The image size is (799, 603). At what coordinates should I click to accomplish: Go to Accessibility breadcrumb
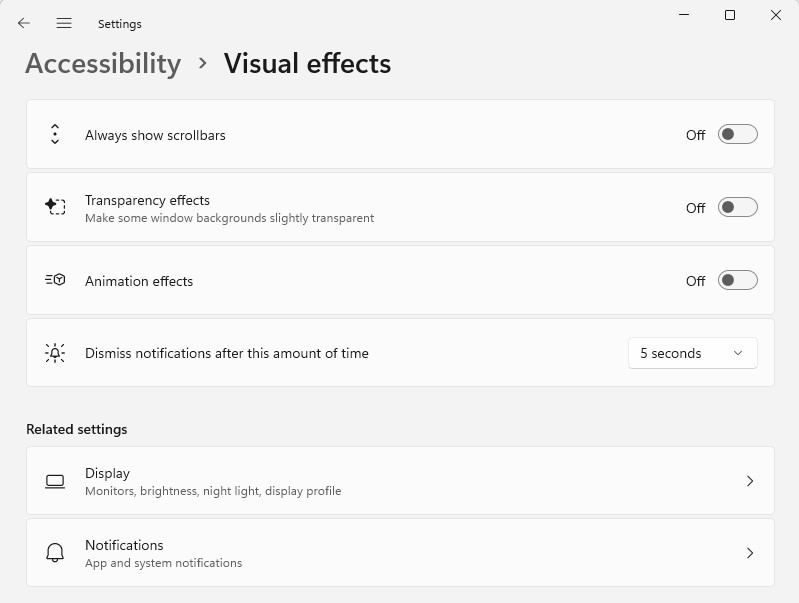103,63
